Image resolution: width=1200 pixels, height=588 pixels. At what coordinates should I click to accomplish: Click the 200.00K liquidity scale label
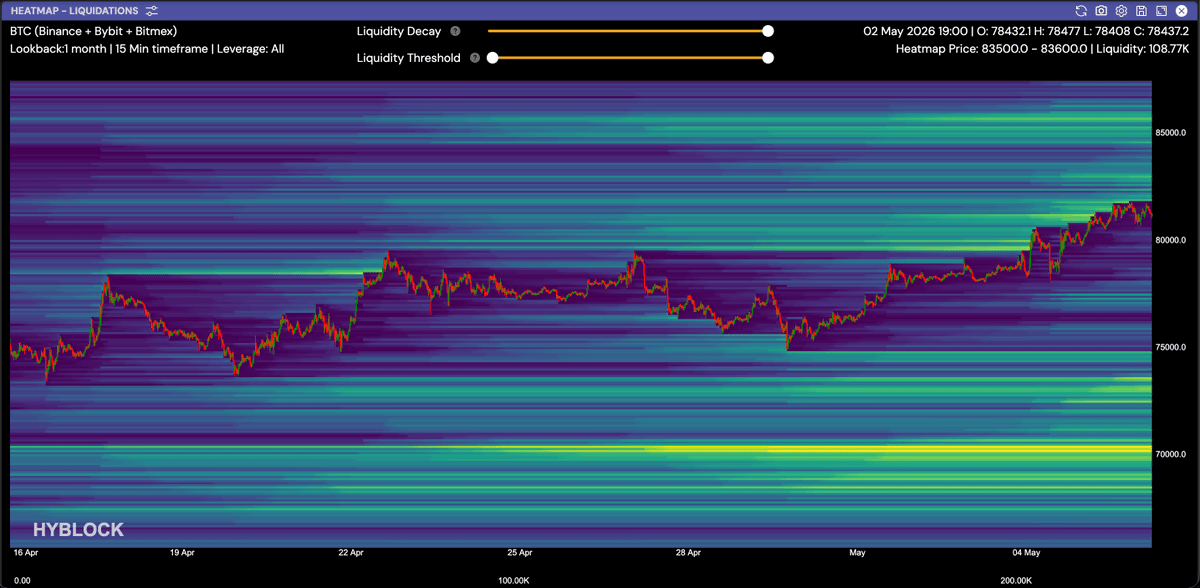tap(1018, 579)
